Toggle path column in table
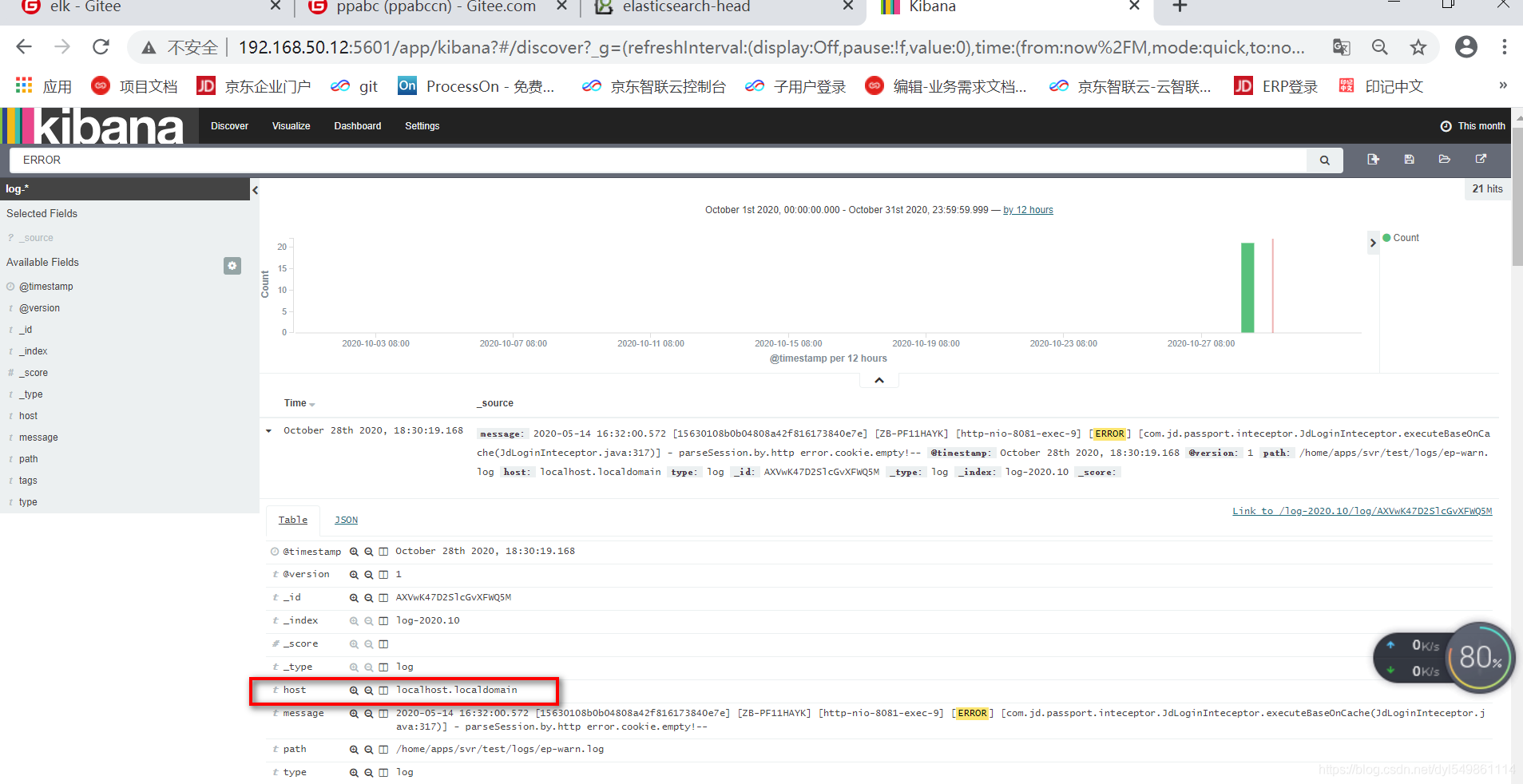 pyautogui.click(x=383, y=750)
